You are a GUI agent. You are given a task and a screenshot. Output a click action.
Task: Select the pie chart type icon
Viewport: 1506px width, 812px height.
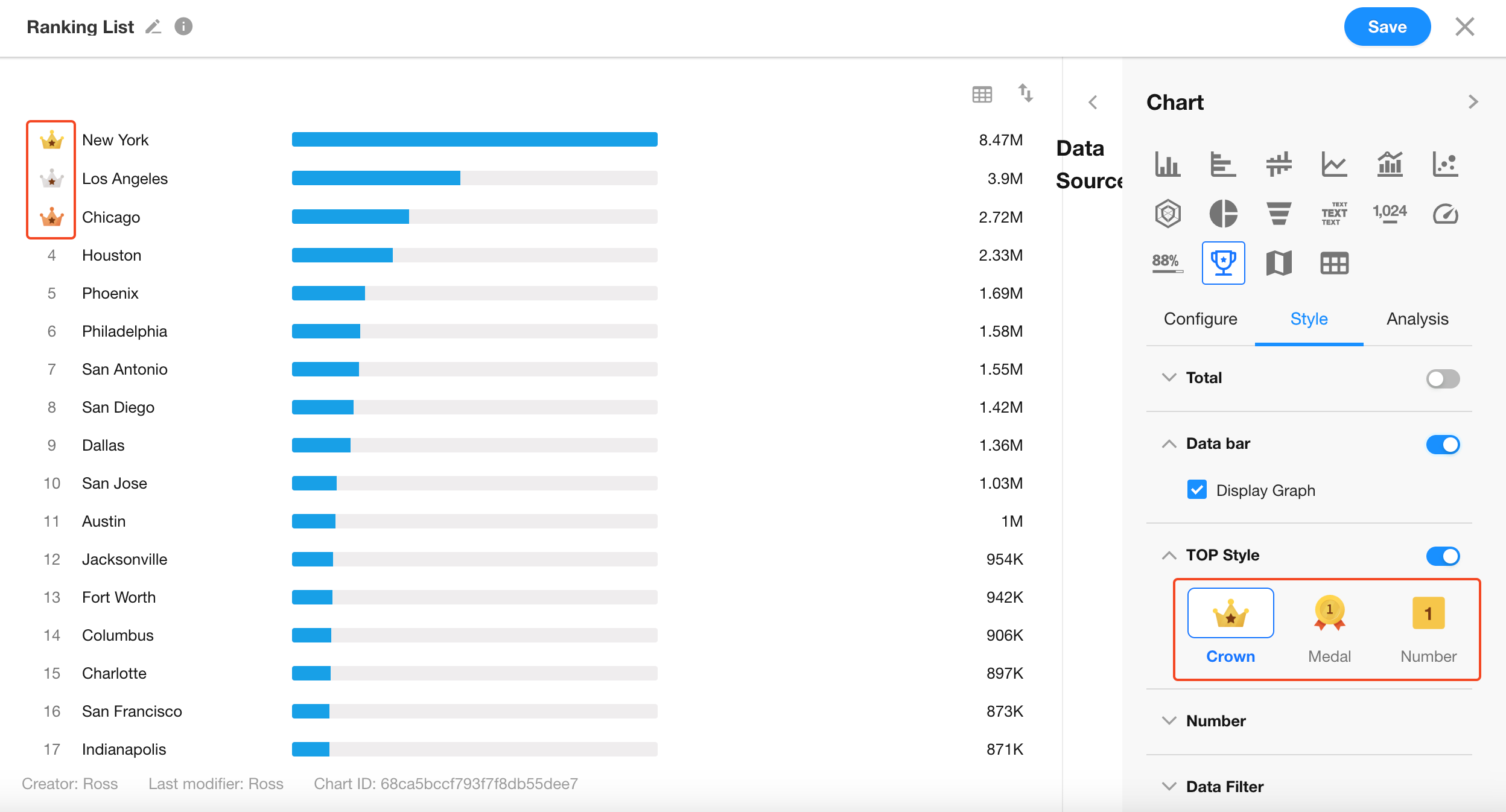click(x=1223, y=214)
